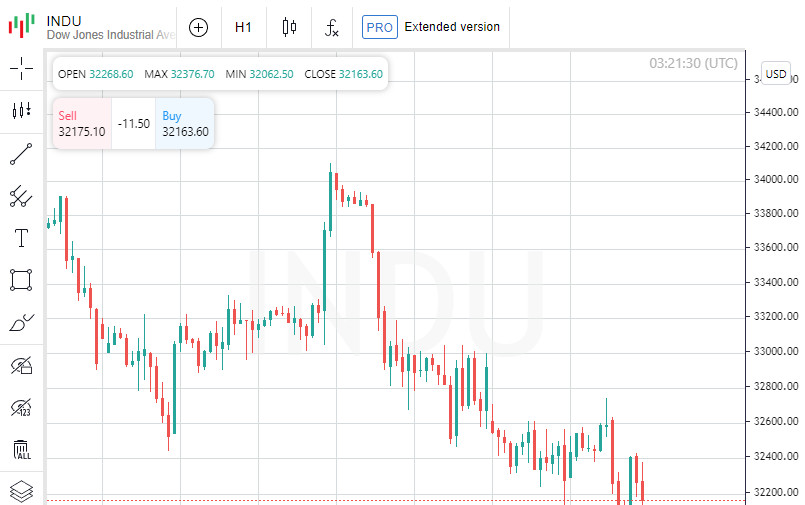Select the Text annotation tool

point(21,238)
